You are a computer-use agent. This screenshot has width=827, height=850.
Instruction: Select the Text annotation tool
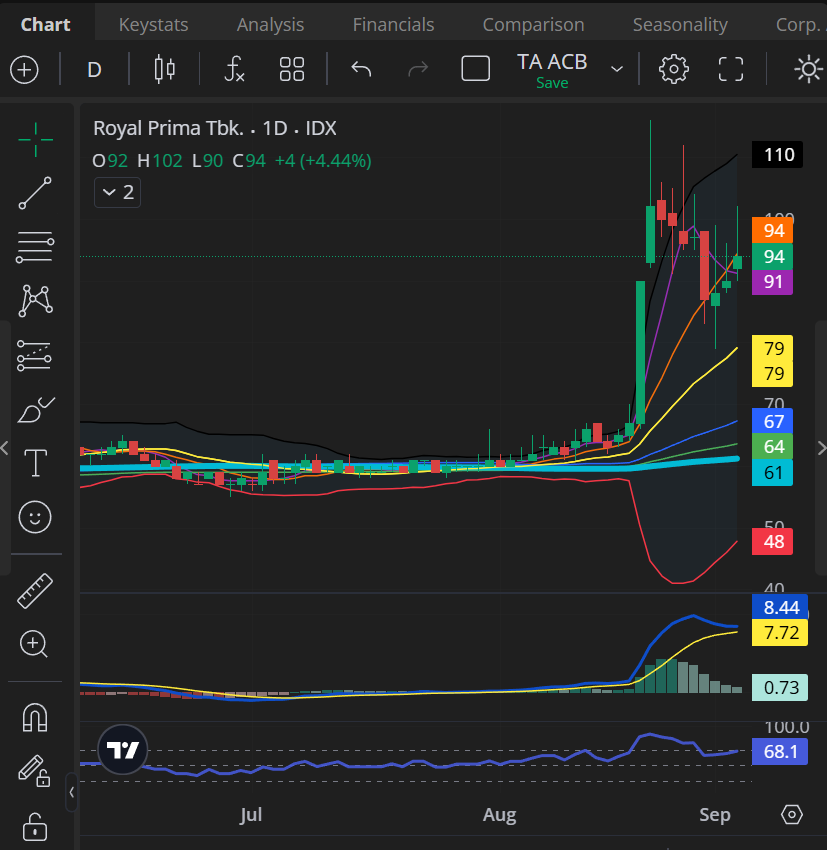coord(35,463)
